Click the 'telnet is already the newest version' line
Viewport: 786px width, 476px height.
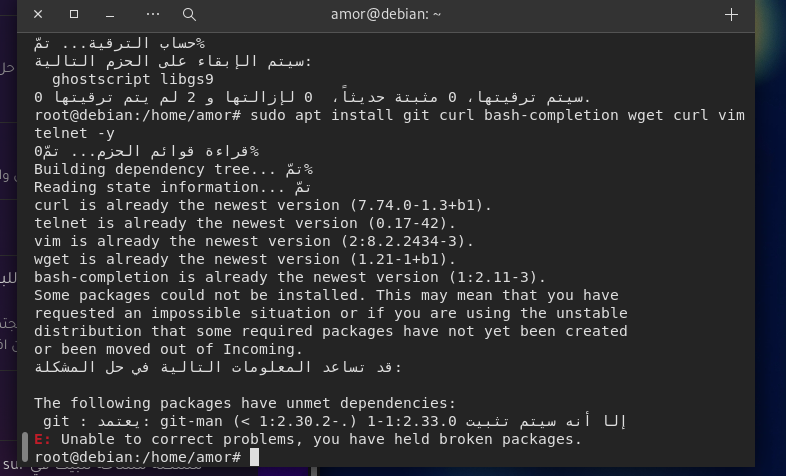[x=250, y=223]
